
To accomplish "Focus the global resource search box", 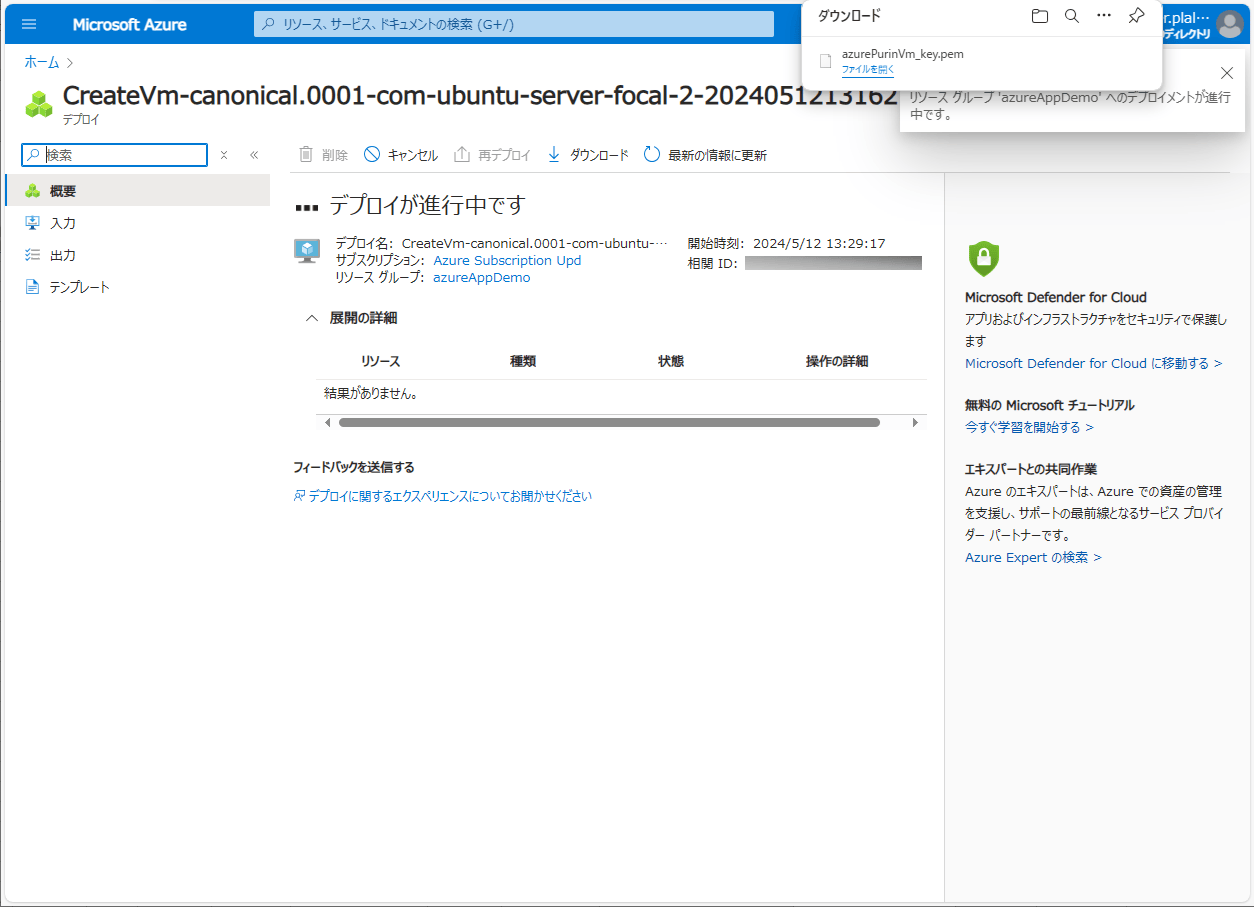I will click(x=514, y=24).
